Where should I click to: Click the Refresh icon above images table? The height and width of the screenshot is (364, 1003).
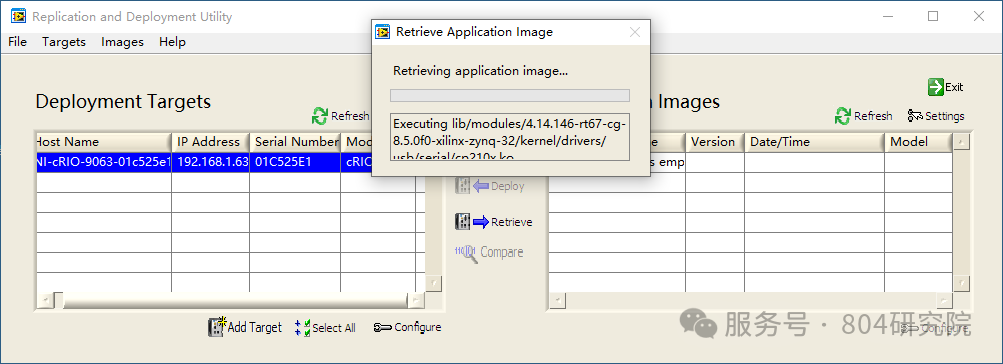click(843, 116)
